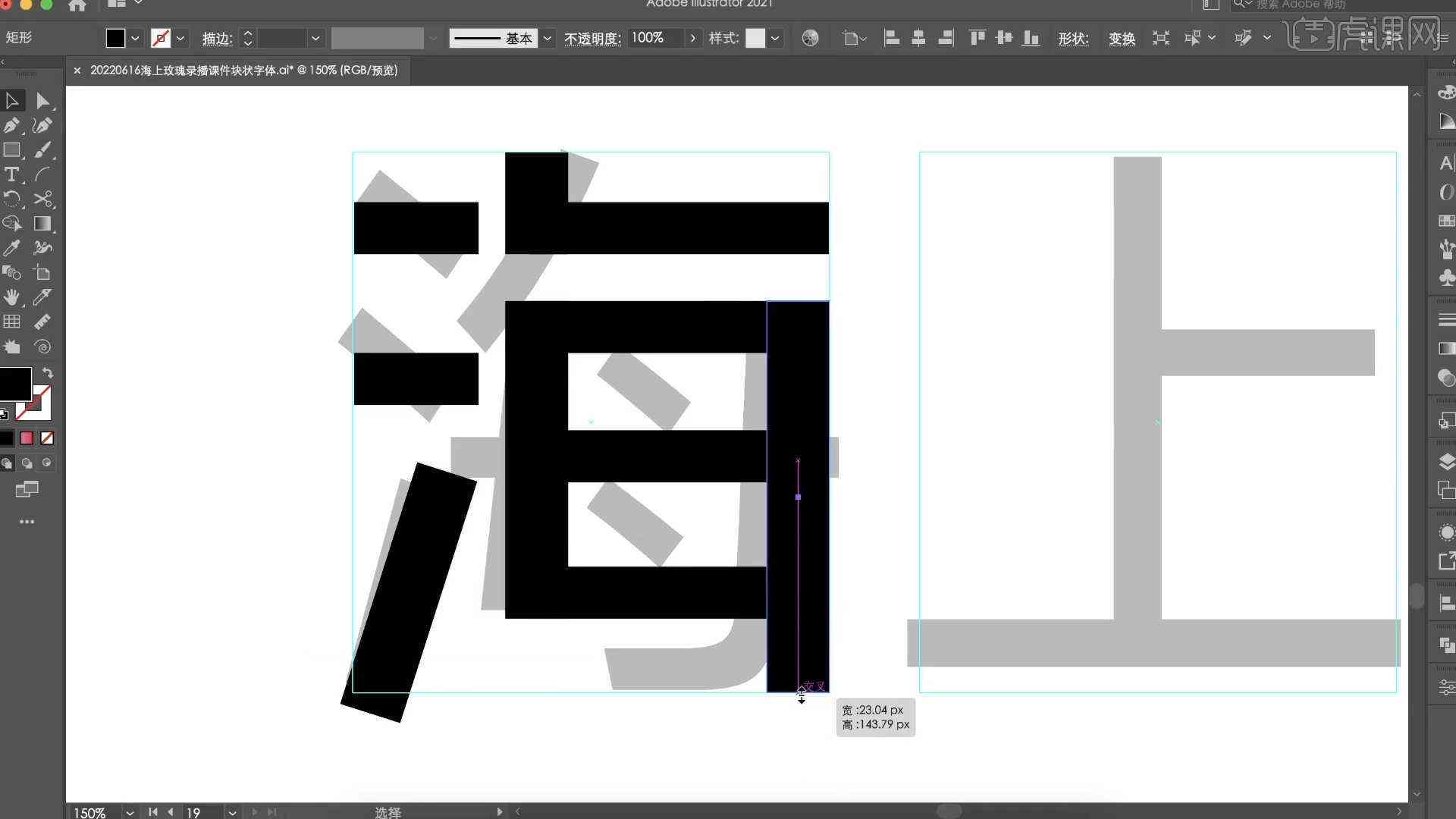This screenshot has width=1456, height=819.
Task: Select the Artboard tool
Action: [42, 272]
